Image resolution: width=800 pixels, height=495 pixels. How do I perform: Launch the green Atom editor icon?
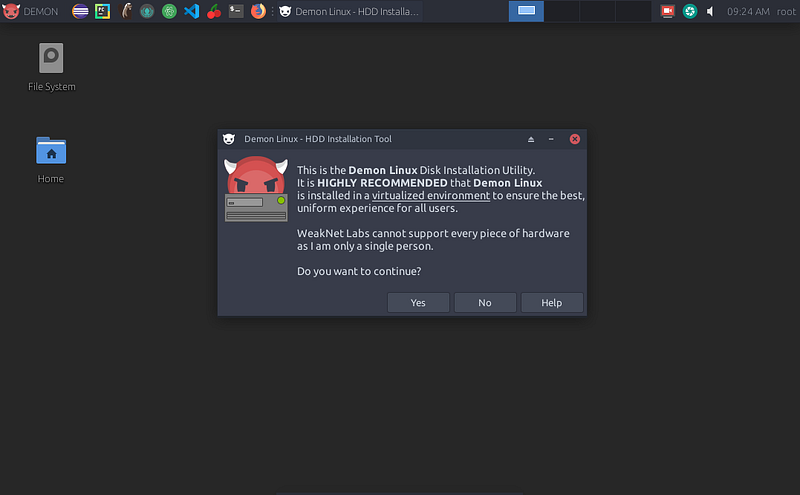click(169, 11)
